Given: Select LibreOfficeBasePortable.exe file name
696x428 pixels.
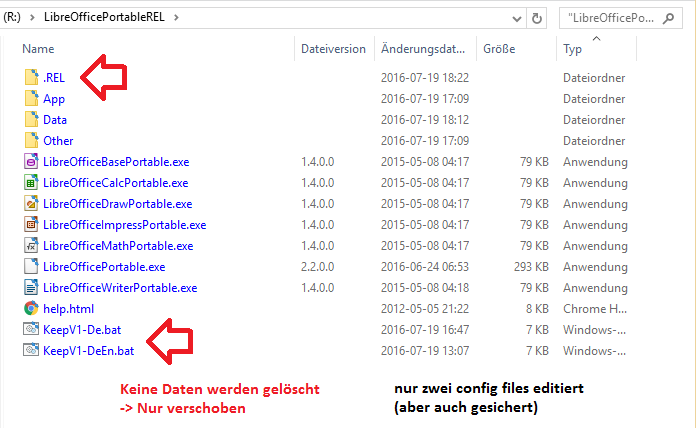Looking at the screenshot, I should tap(116, 162).
